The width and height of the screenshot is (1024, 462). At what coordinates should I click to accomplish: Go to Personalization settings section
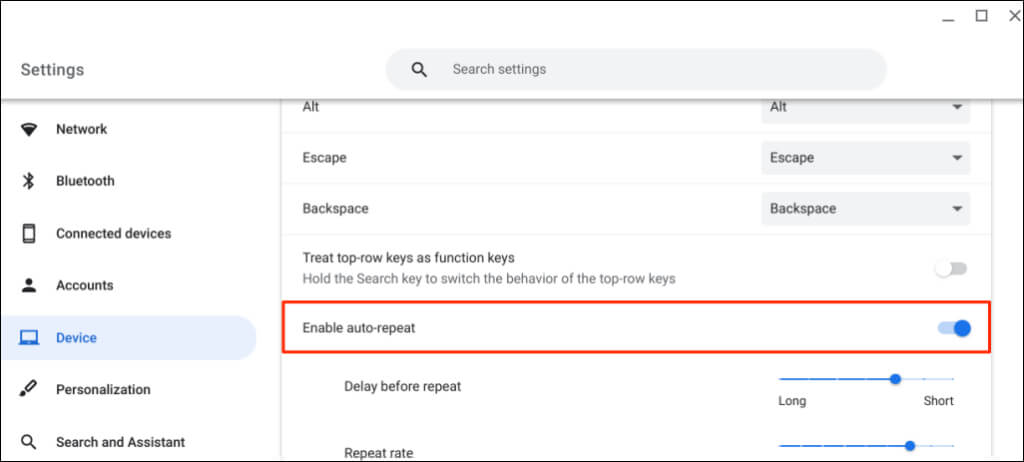pos(103,390)
